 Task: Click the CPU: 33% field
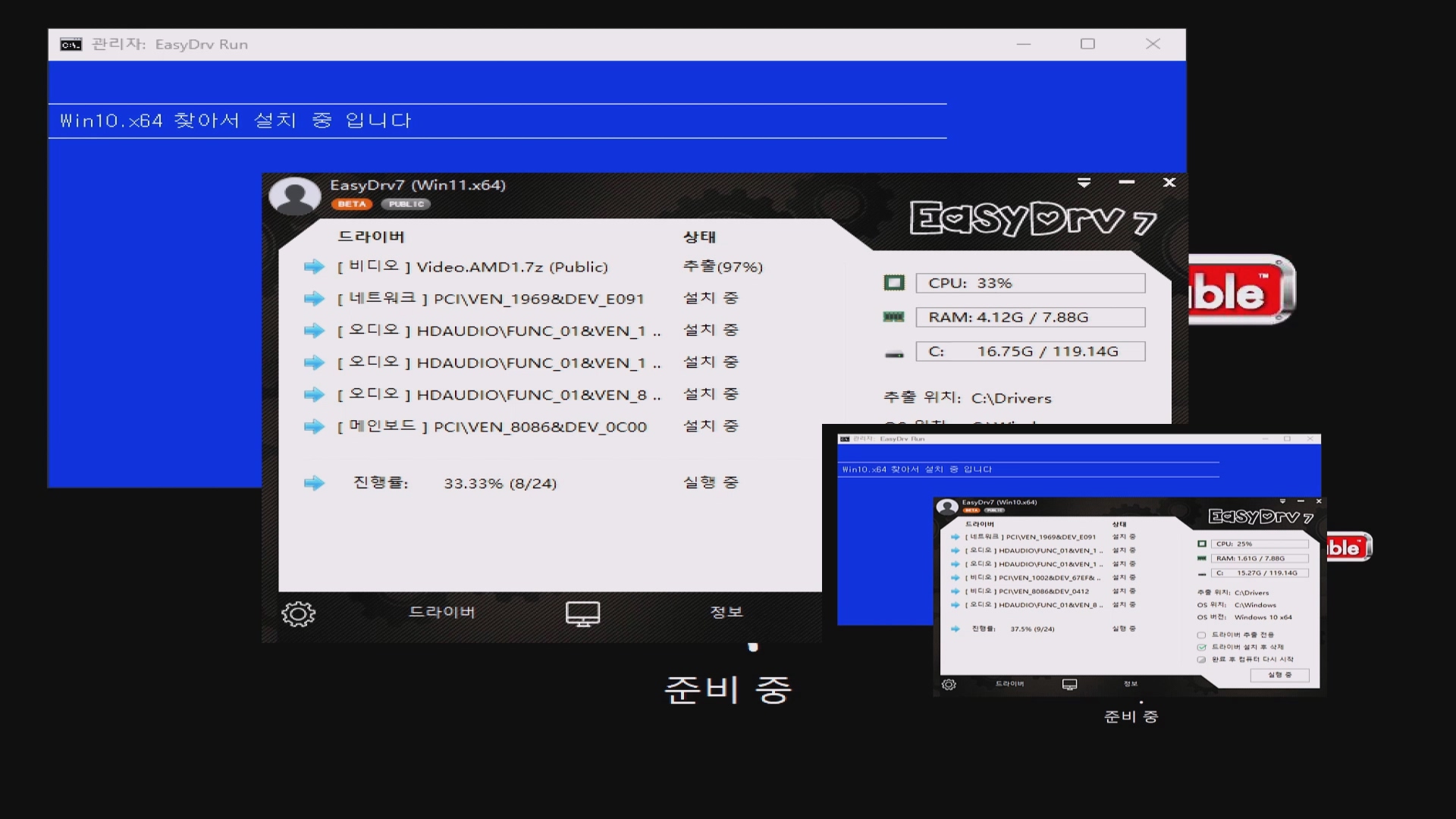click(x=1031, y=283)
